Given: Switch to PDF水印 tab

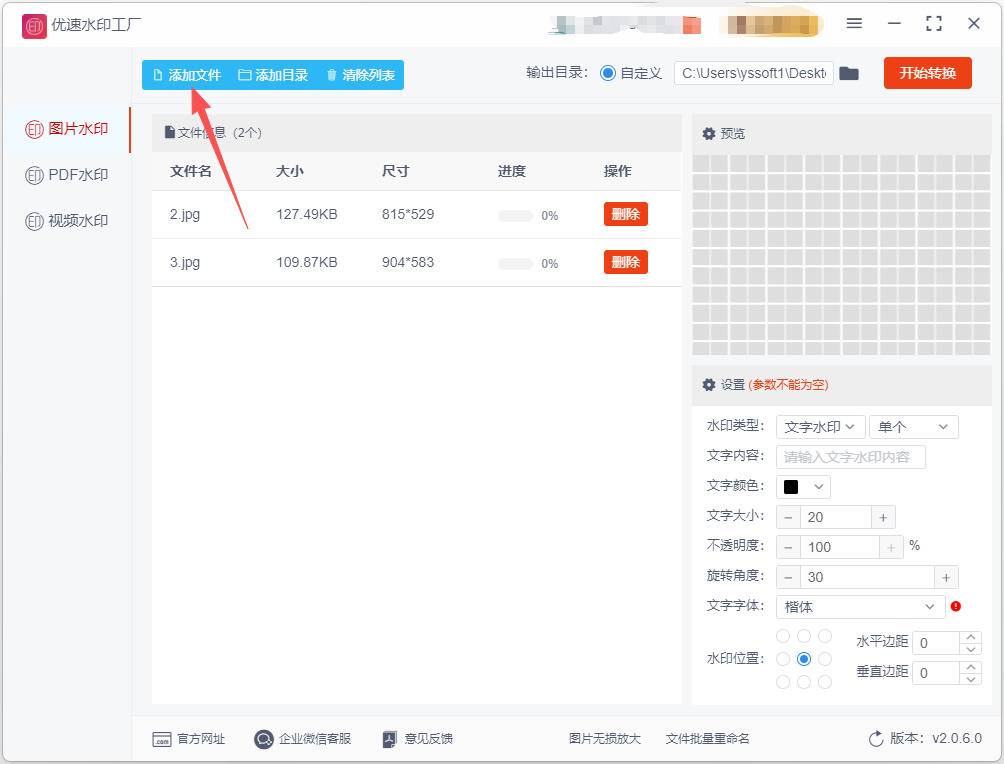Looking at the screenshot, I should (x=67, y=175).
